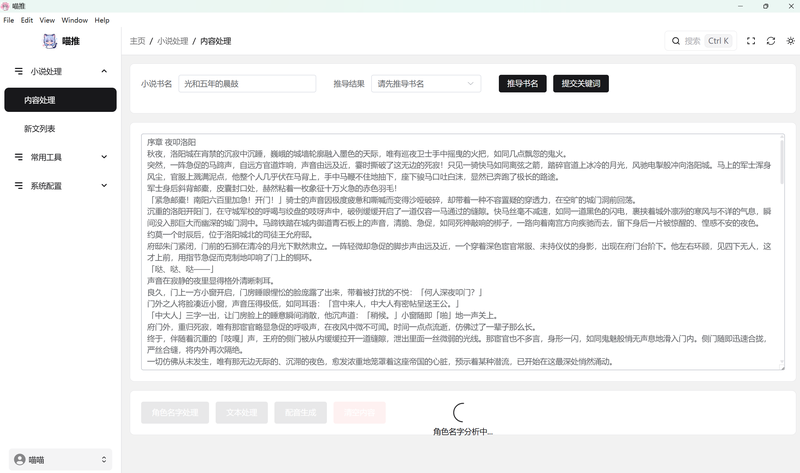Image resolution: width=800 pixels, height=473 pixels.
Task: Click the 小说处理 list icon in the sidebar
Action: click(19, 72)
